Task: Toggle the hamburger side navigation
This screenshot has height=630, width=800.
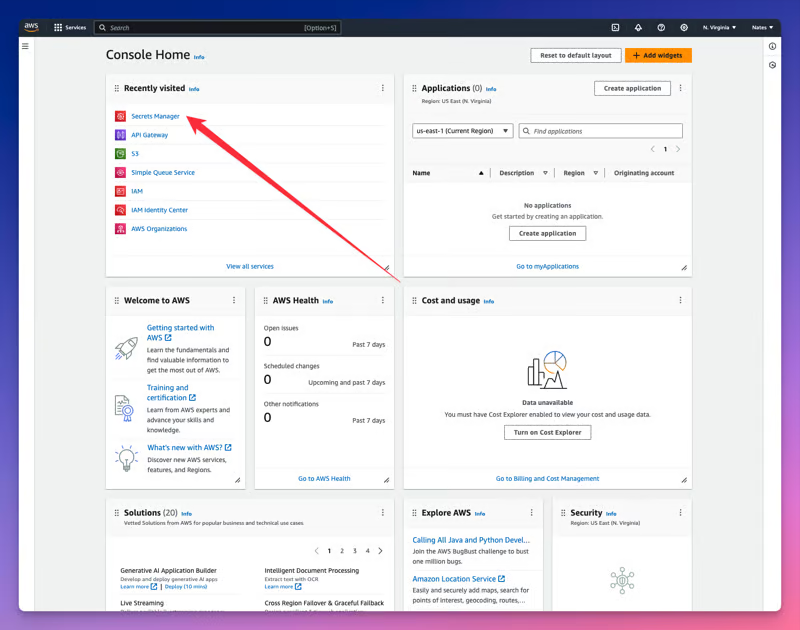Action: point(25,46)
